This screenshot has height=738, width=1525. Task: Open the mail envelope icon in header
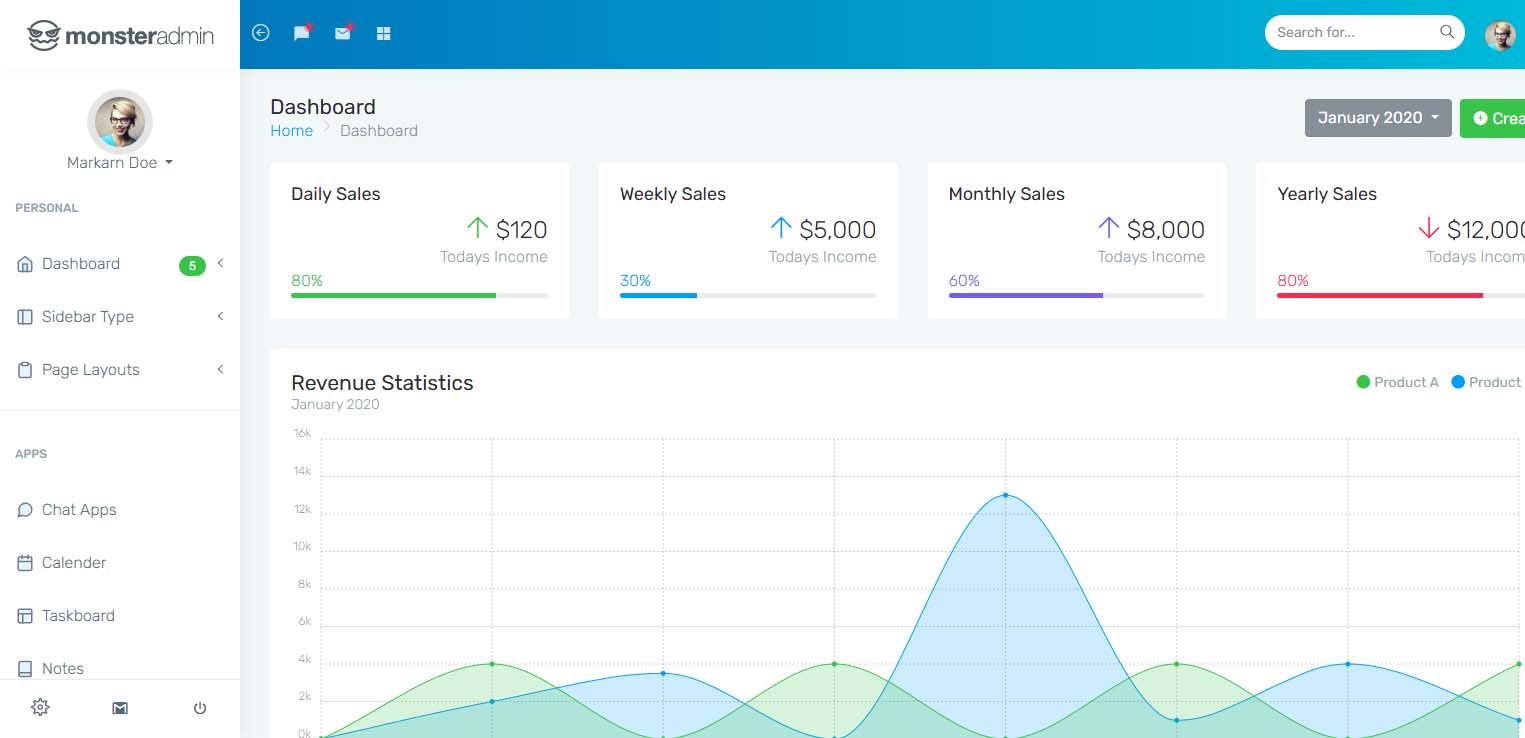pos(343,33)
